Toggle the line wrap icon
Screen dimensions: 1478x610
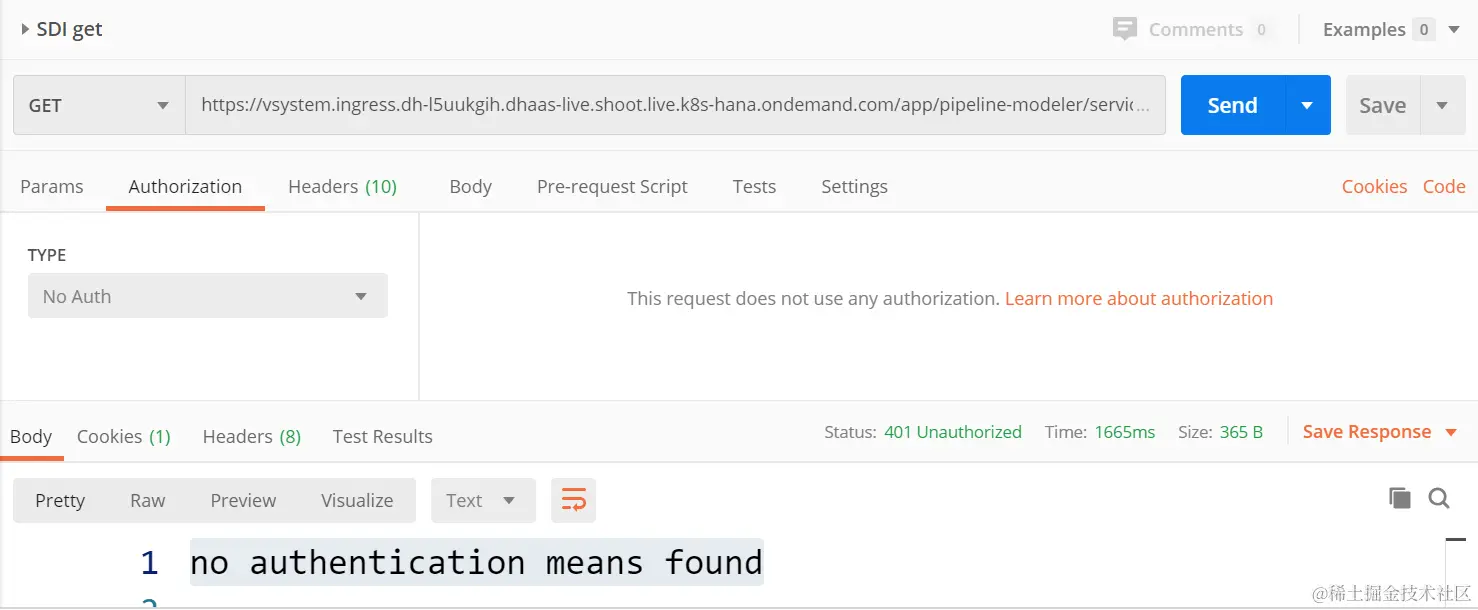(x=573, y=500)
